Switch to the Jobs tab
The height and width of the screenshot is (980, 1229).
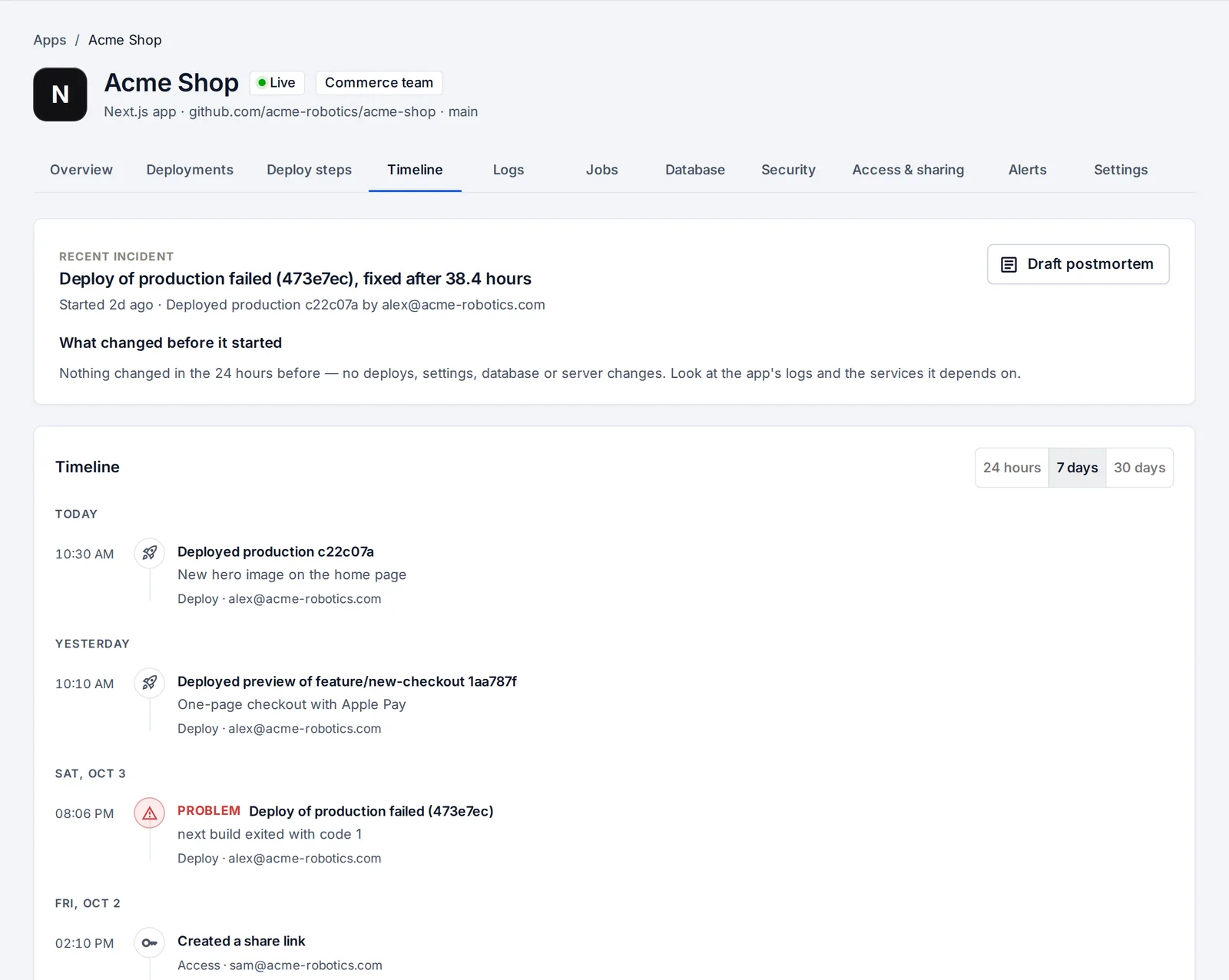[x=602, y=170]
